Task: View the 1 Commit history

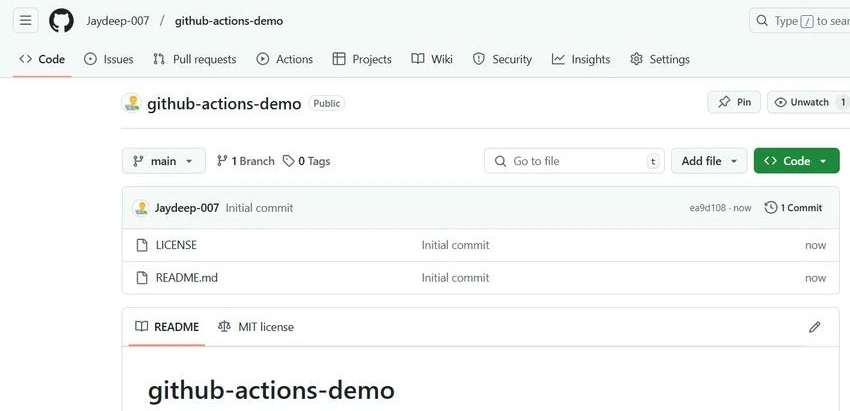Action: point(793,208)
